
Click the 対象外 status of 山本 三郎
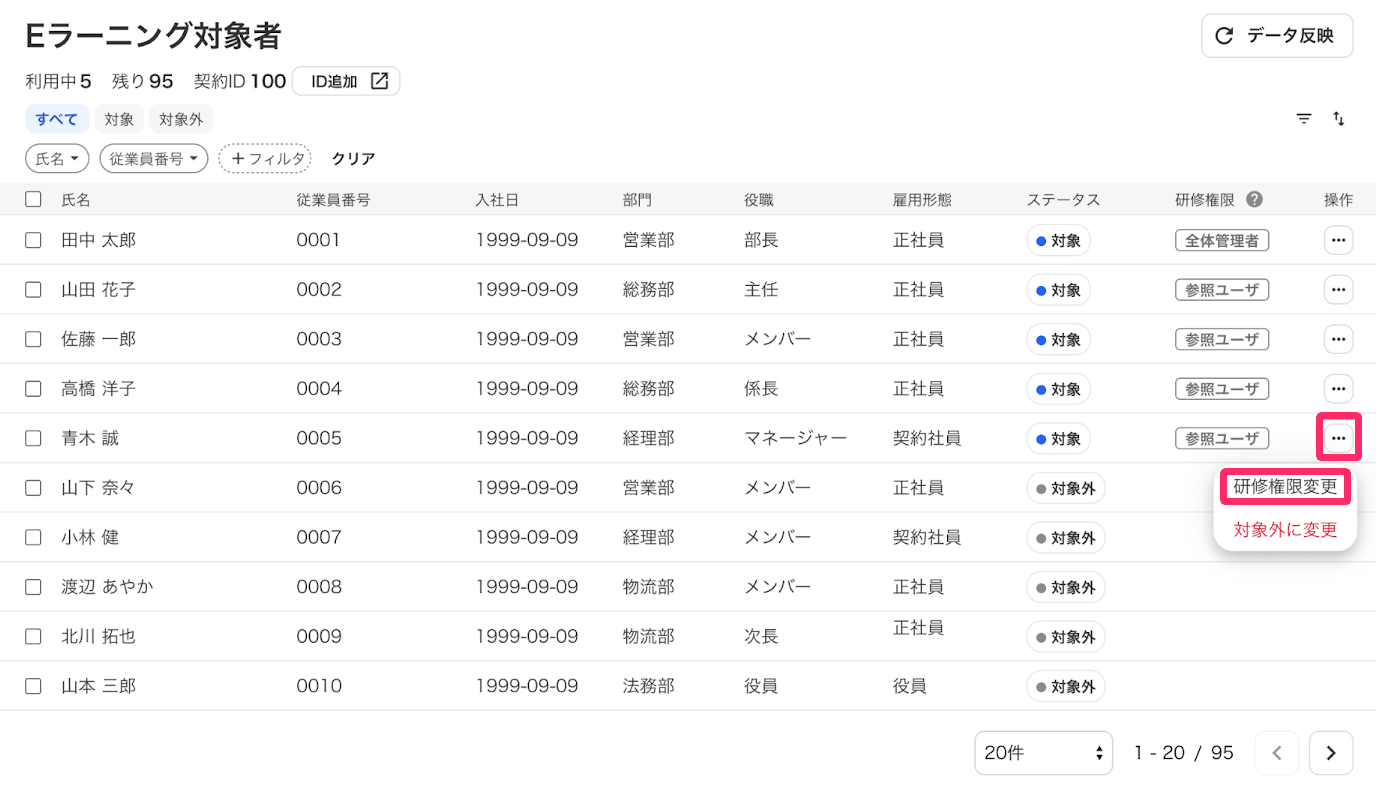coord(1066,686)
